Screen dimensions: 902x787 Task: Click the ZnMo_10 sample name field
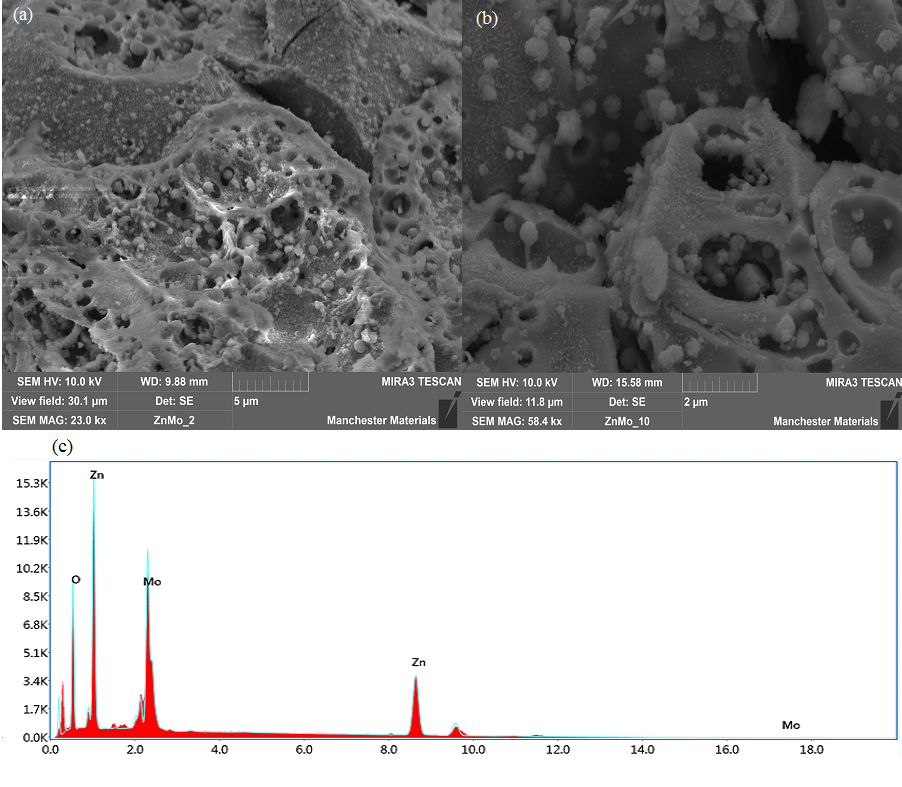pos(627,421)
